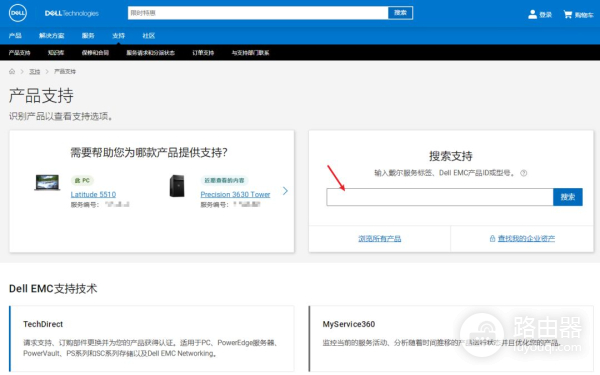Click the Dell round logo

(x=18, y=13)
